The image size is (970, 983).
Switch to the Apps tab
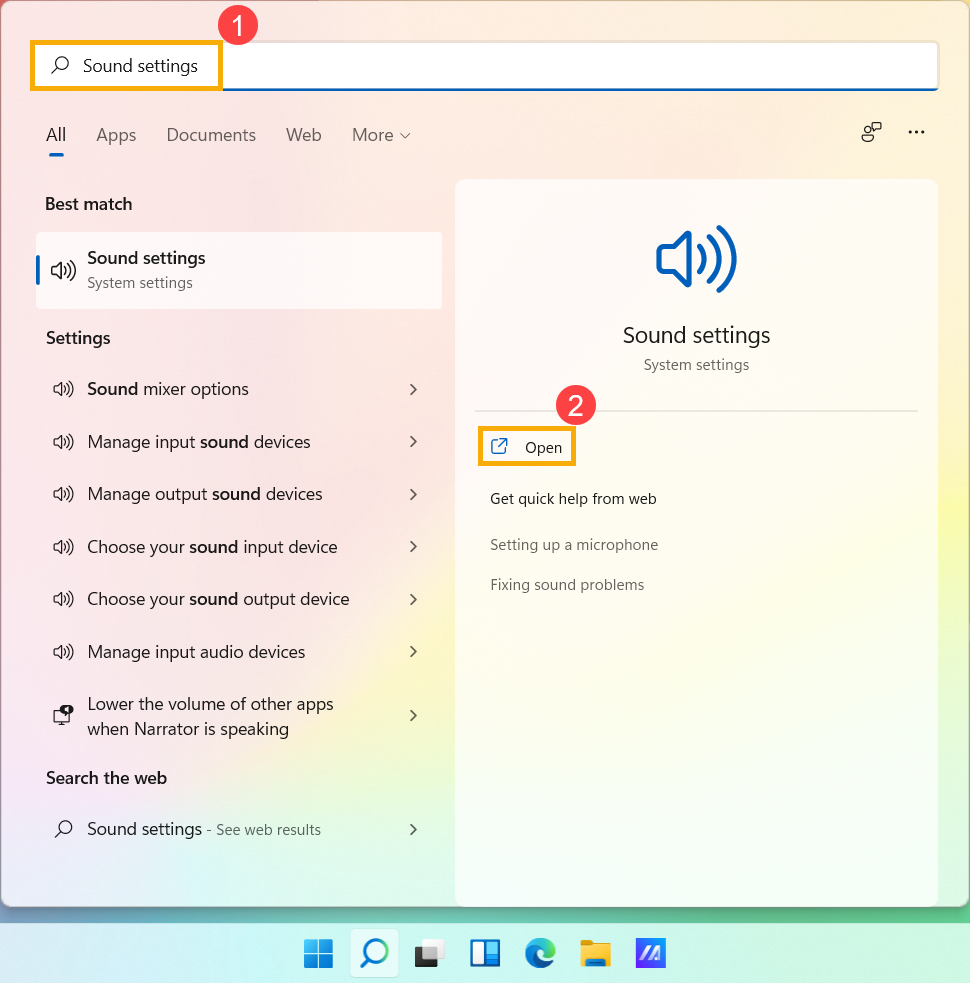tap(116, 135)
